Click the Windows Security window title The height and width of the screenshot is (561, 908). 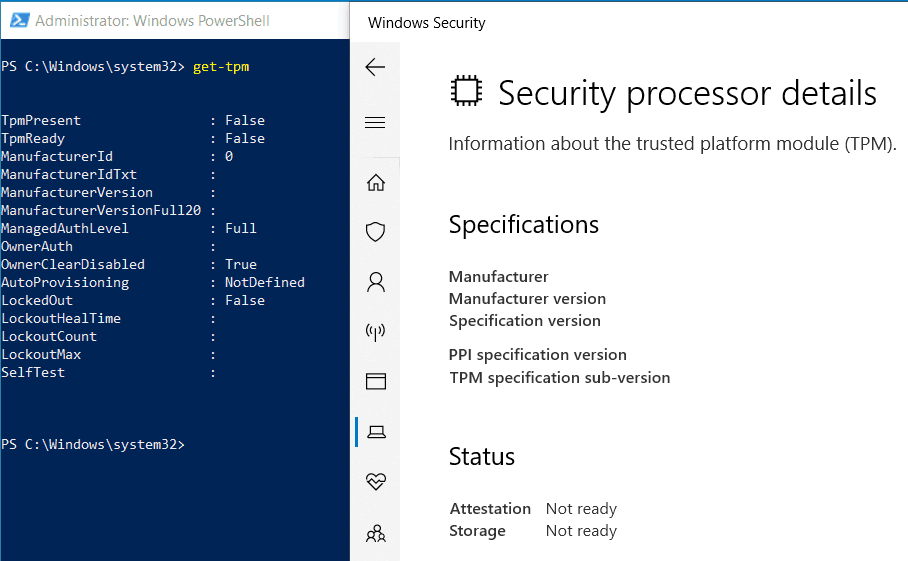tap(427, 23)
